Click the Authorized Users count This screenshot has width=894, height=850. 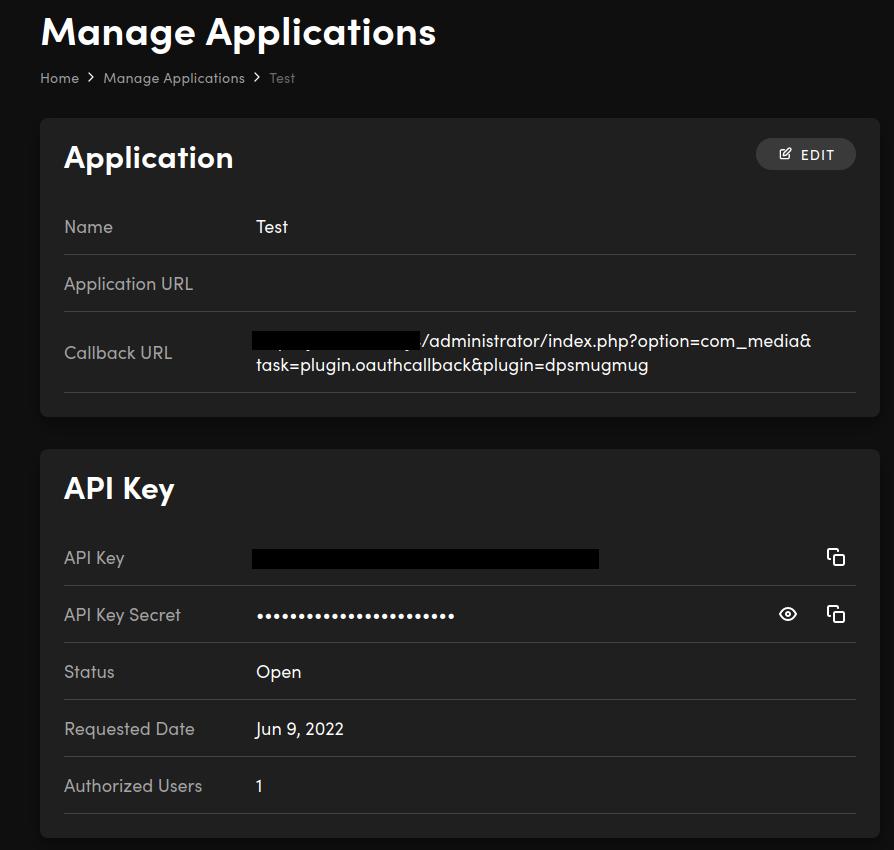point(259,786)
